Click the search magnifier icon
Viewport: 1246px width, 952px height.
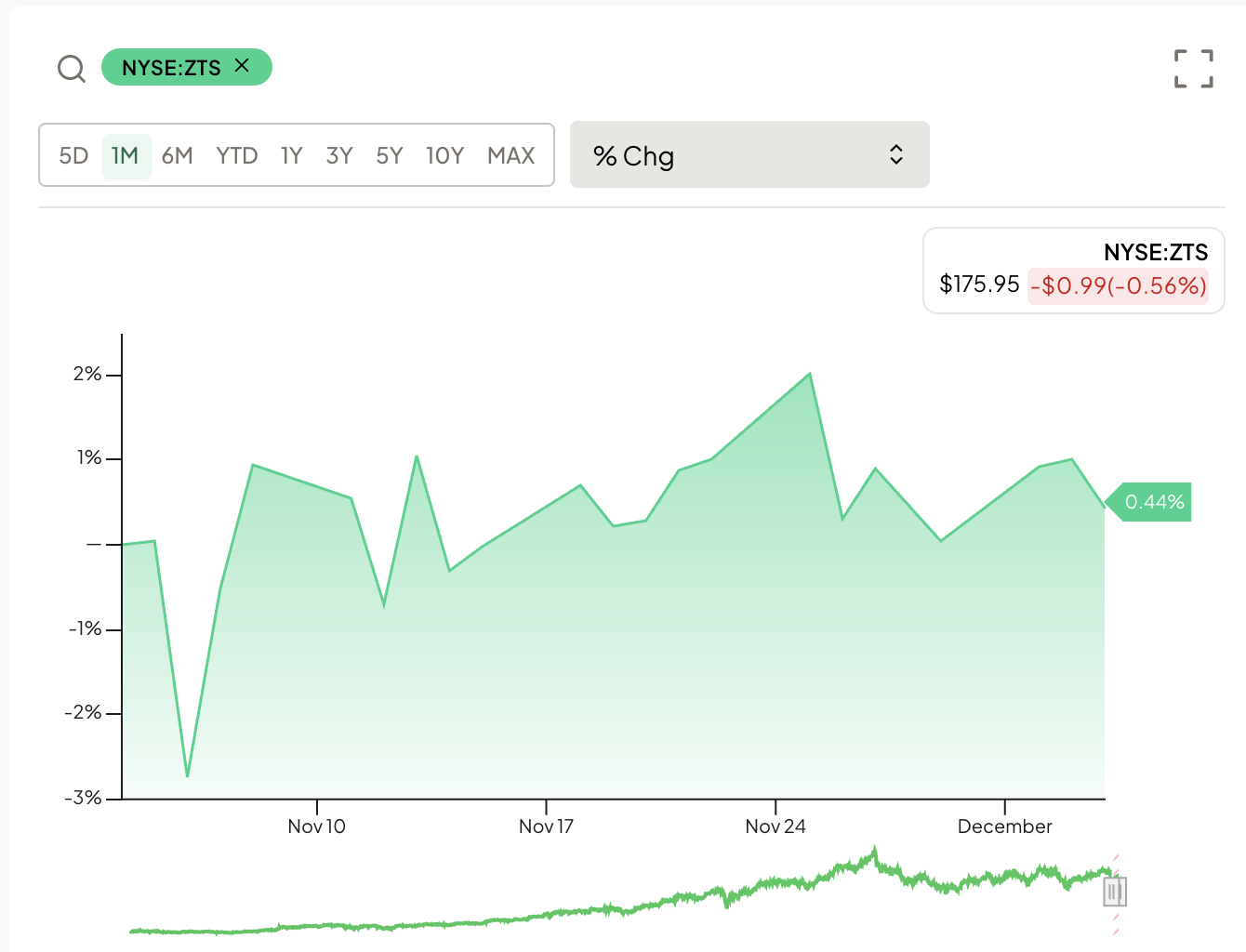pyautogui.click(x=72, y=68)
